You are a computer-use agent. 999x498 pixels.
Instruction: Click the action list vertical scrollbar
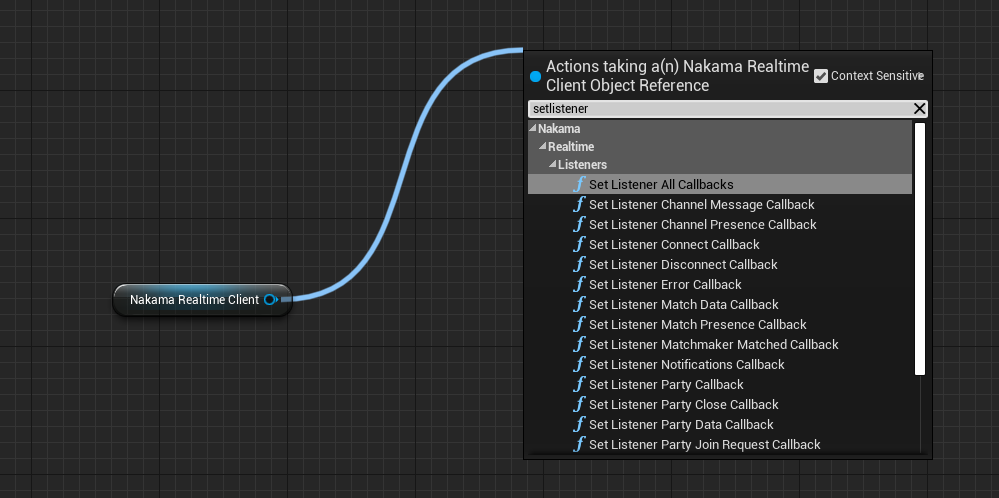coord(919,248)
